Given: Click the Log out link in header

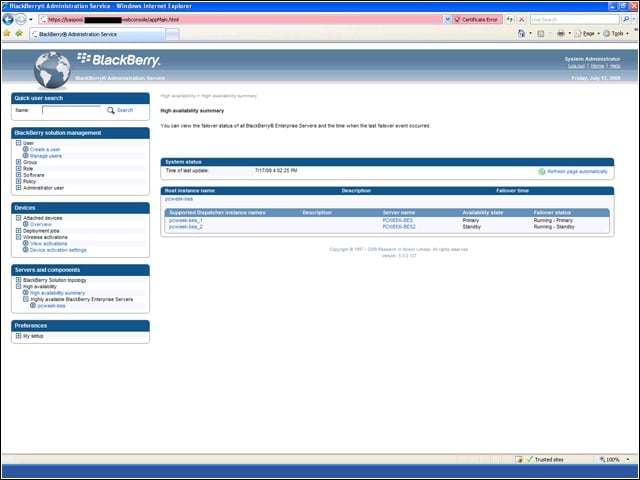Looking at the screenshot, I should pyautogui.click(x=576, y=66).
